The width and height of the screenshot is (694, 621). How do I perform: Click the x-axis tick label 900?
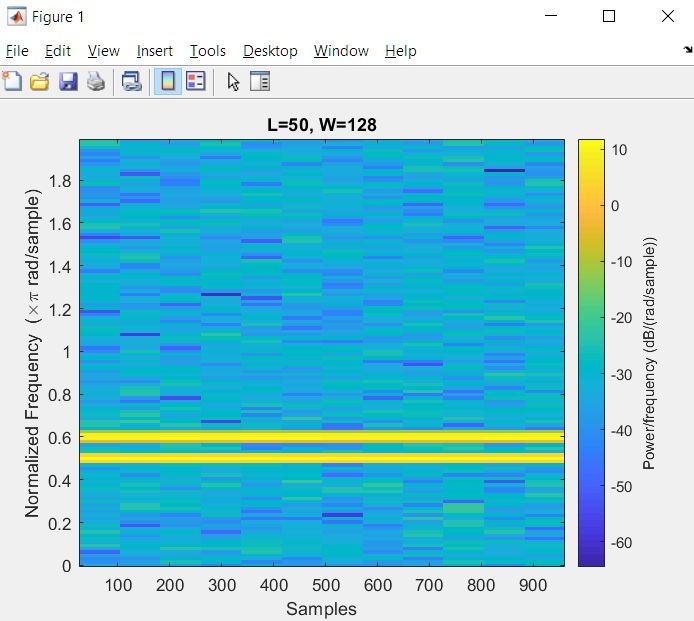click(x=533, y=586)
